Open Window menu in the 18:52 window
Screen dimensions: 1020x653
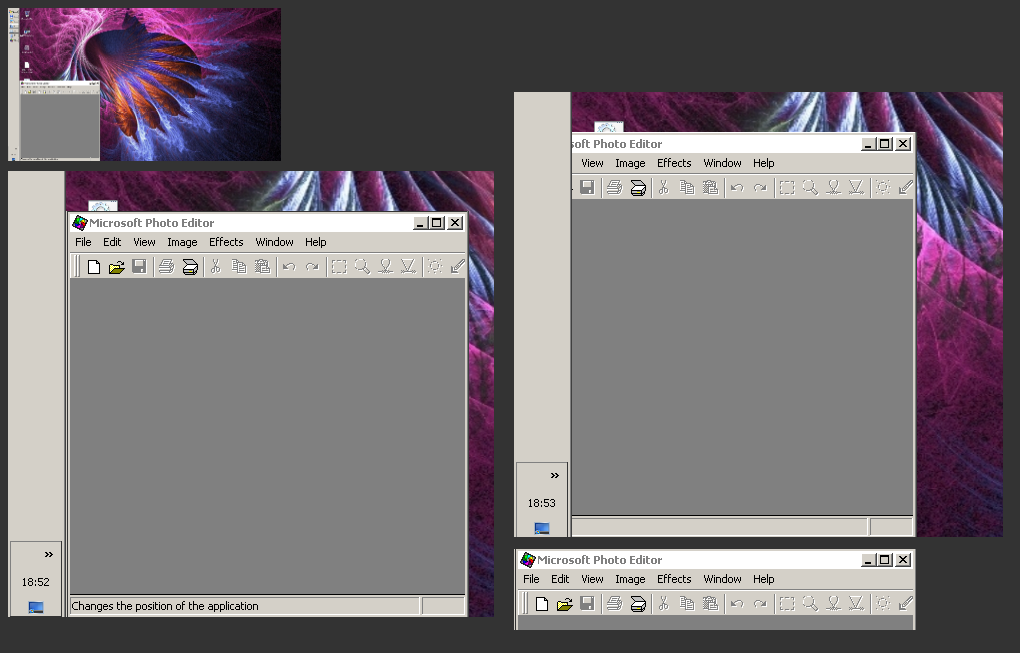click(274, 242)
